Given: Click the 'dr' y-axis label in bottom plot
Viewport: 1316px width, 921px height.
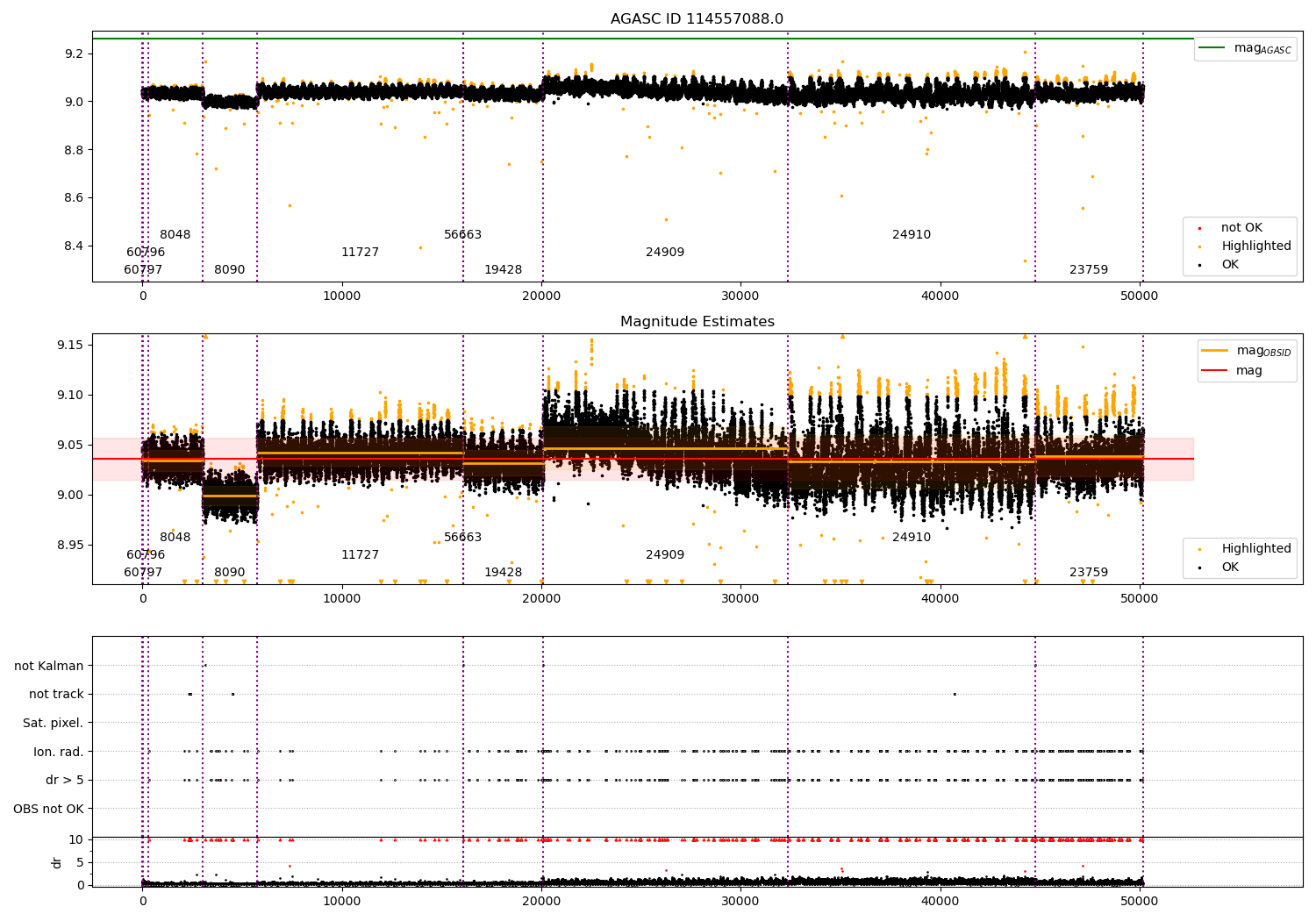Looking at the screenshot, I should pos(57,862).
